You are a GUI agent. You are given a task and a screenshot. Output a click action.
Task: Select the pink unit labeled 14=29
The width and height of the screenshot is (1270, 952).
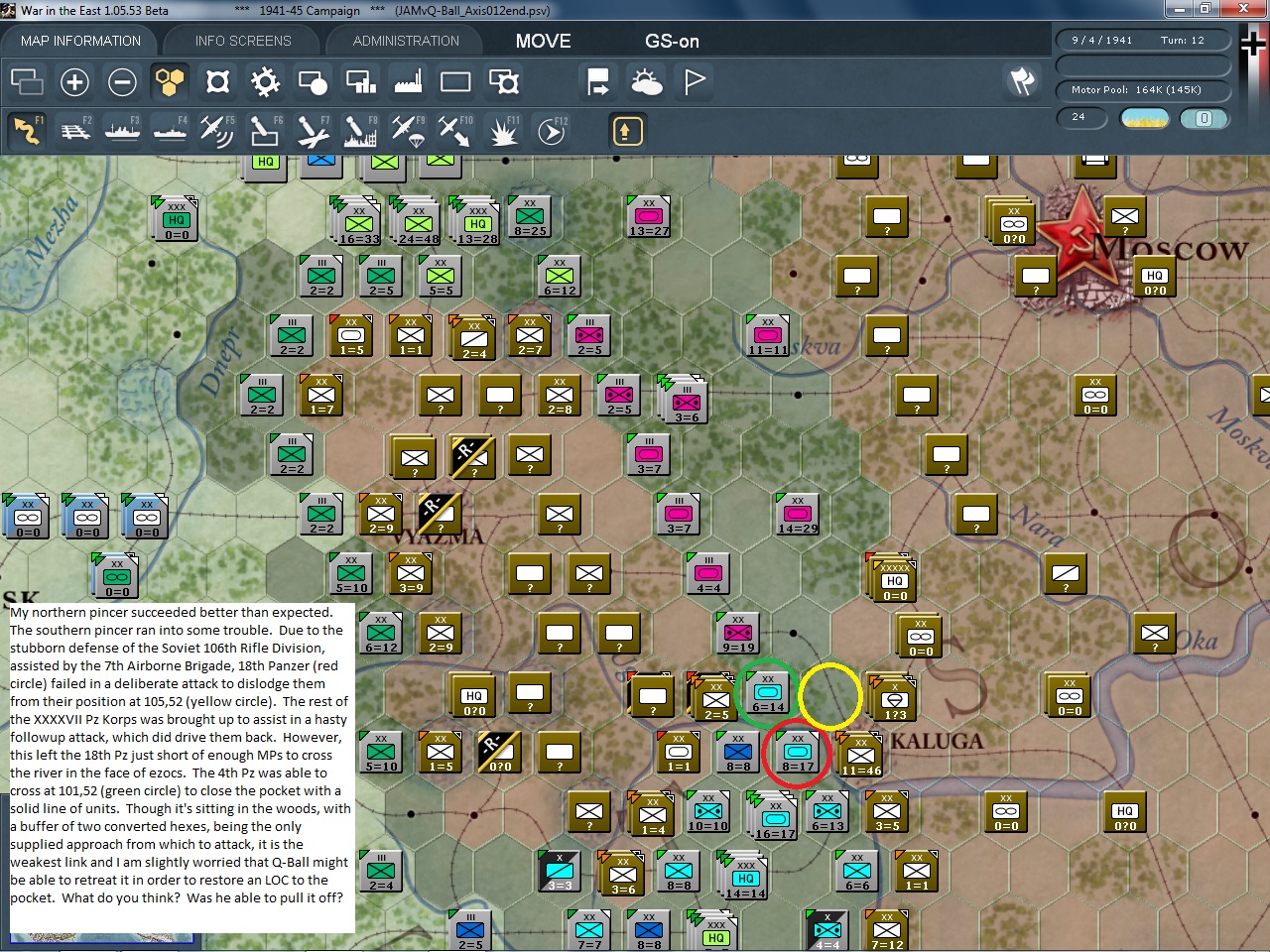click(797, 515)
